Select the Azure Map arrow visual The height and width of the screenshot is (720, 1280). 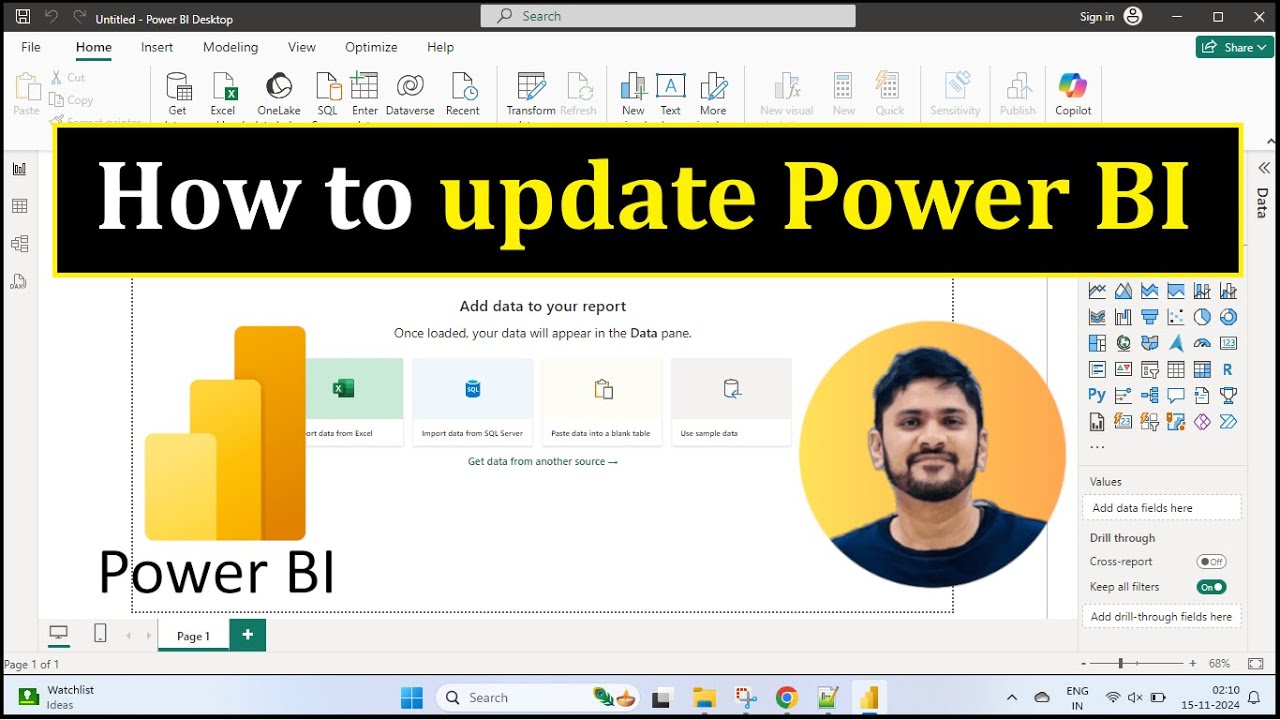(1176, 343)
